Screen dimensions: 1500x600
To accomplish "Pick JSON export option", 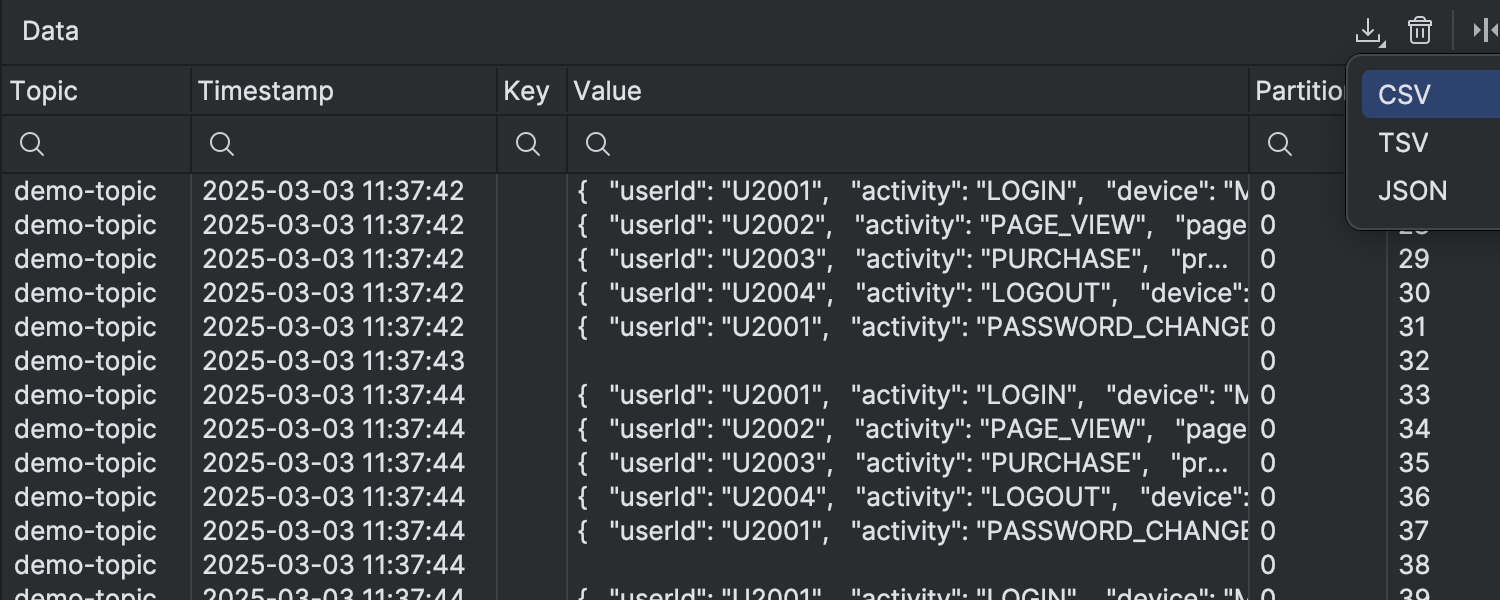I will pyautogui.click(x=1412, y=191).
